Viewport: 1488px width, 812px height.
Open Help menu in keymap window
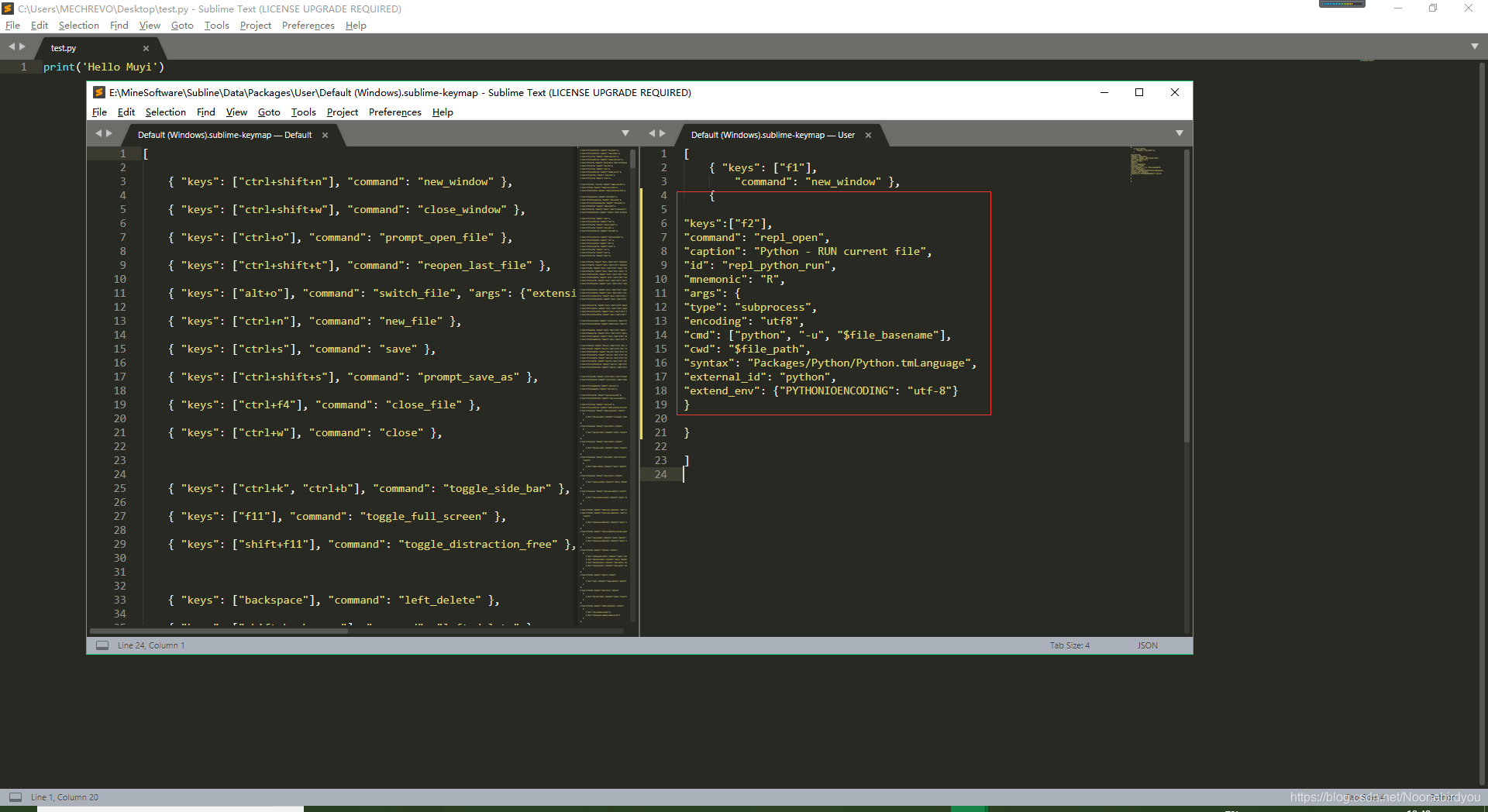[x=443, y=112]
